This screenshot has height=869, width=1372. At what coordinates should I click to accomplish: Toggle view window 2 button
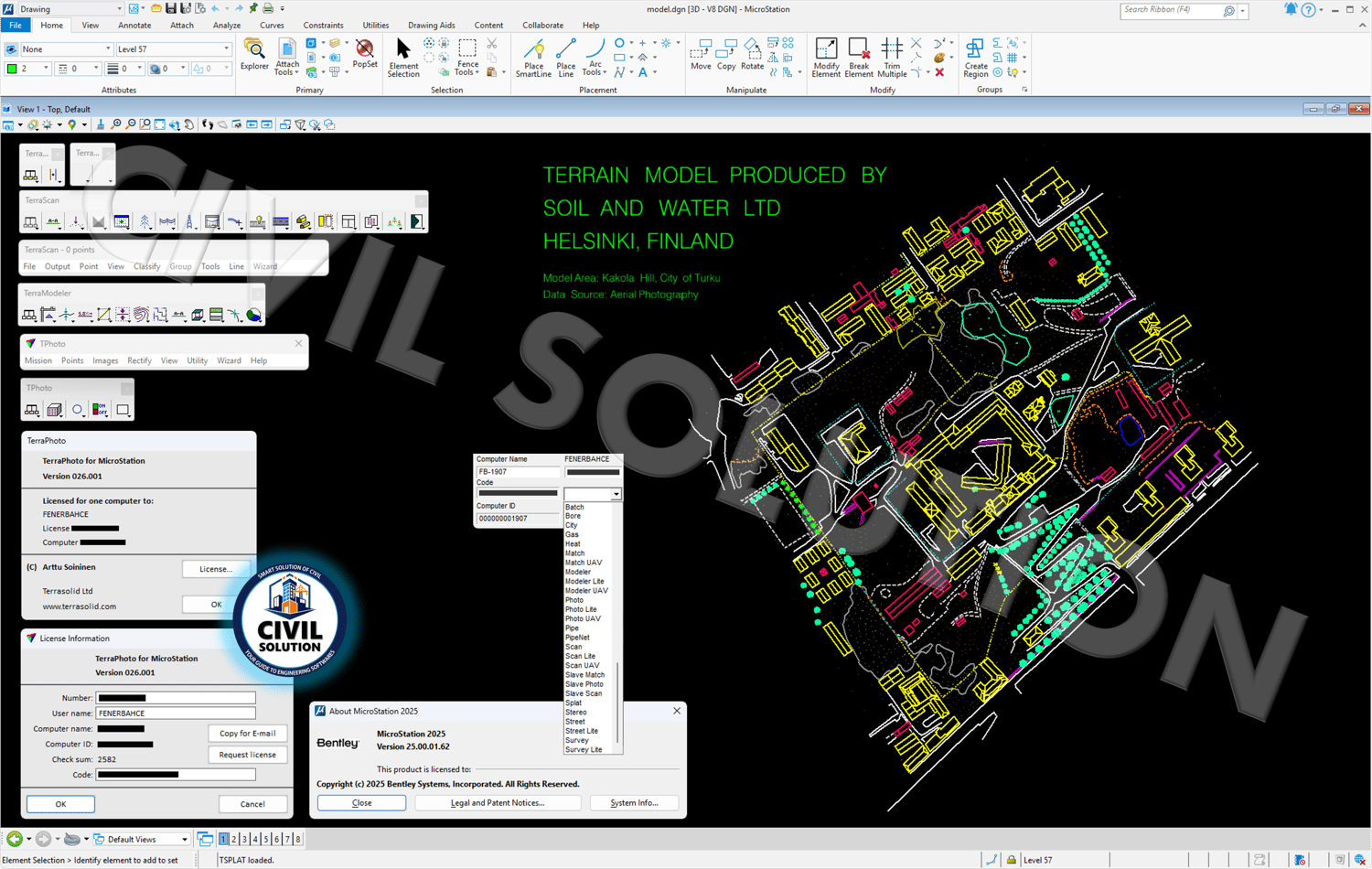pyautogui.click(x=234, y=839)
